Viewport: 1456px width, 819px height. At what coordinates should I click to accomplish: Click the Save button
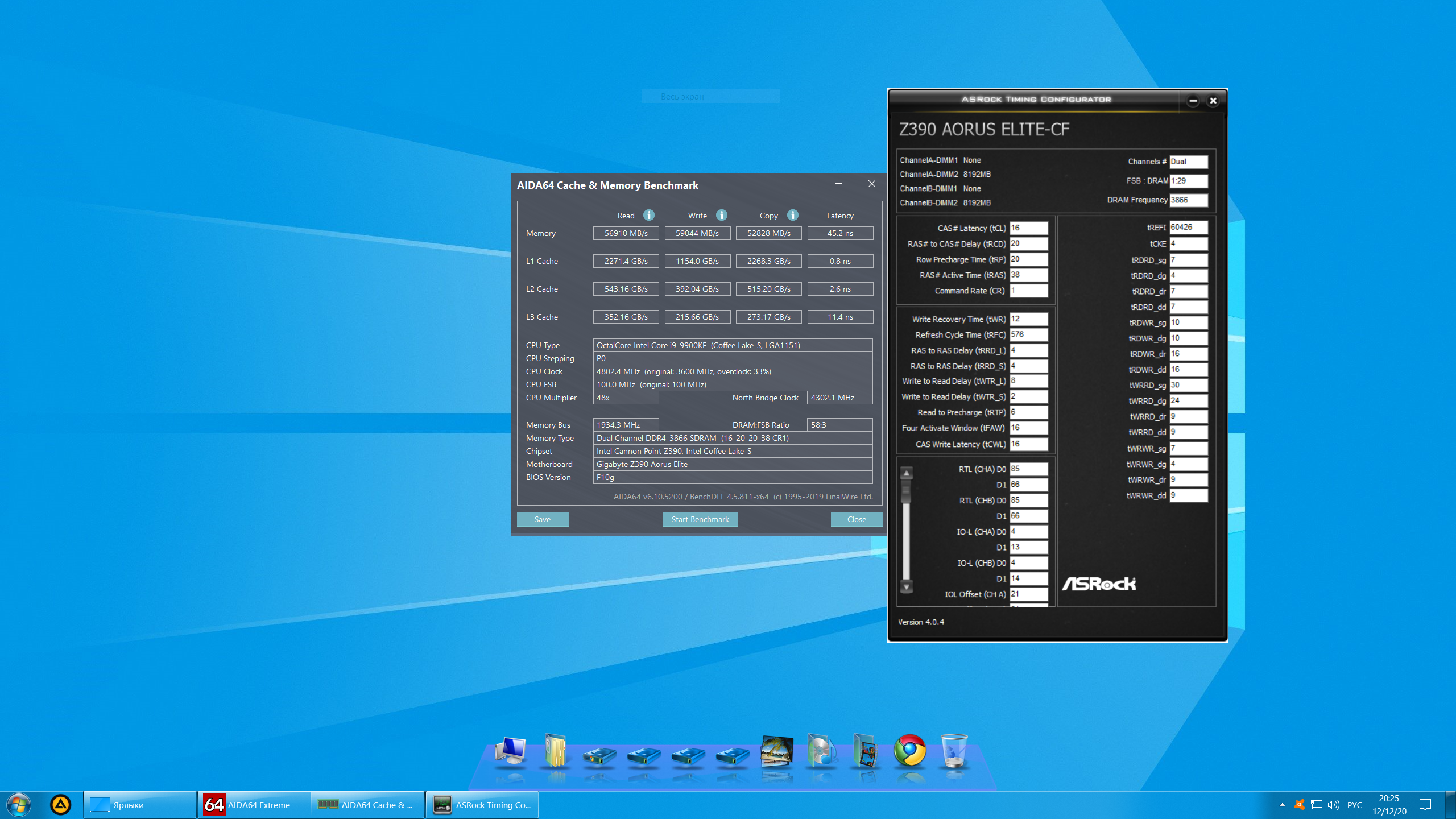543,519
